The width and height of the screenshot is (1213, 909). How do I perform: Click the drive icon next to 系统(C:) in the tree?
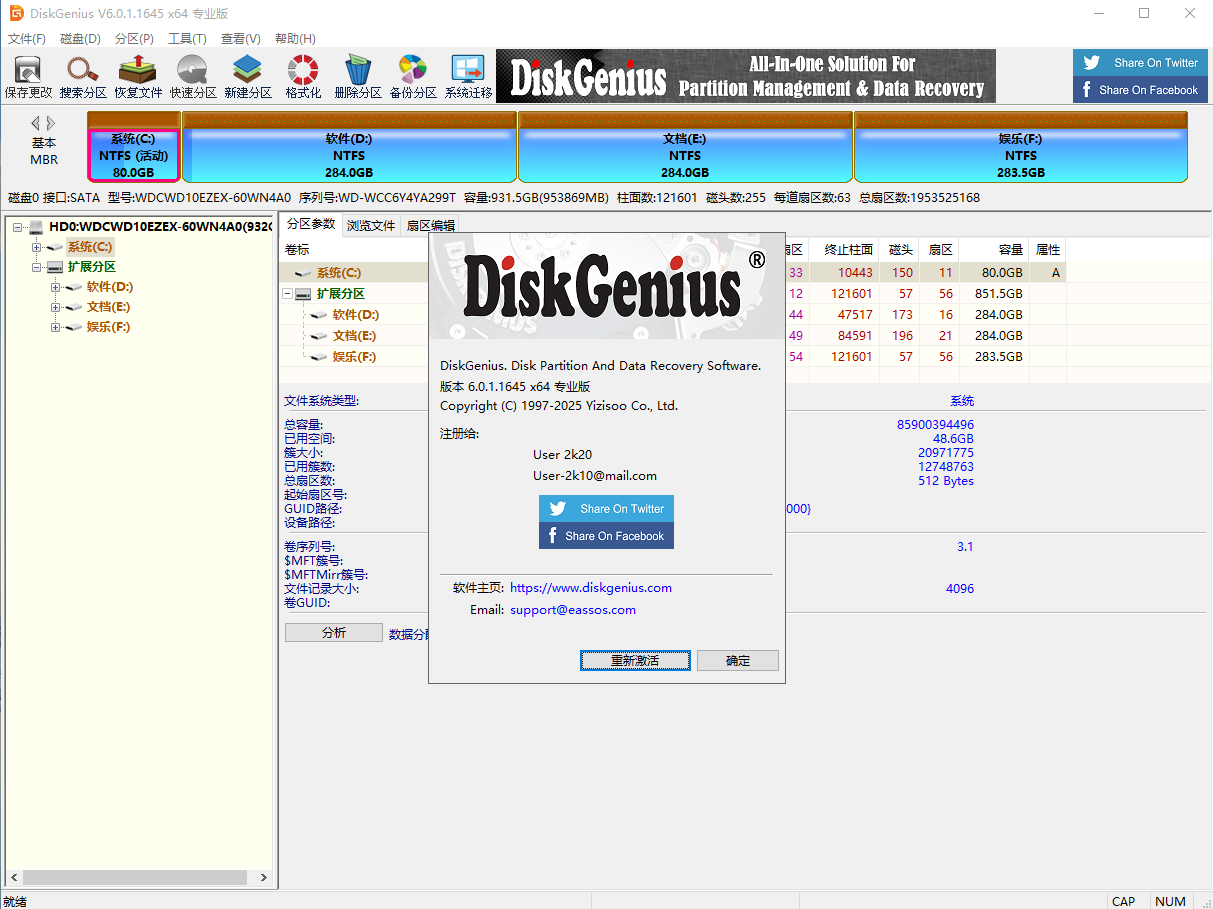(x=55, y=247)
